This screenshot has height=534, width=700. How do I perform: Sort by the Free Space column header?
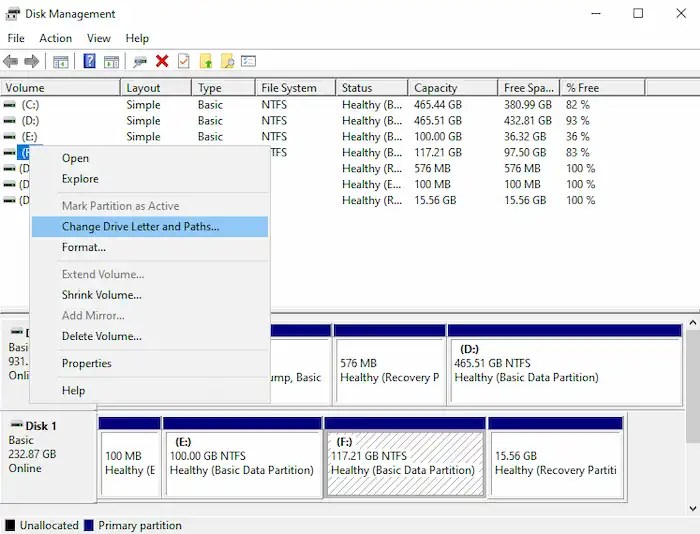click(x=529, y=88)
